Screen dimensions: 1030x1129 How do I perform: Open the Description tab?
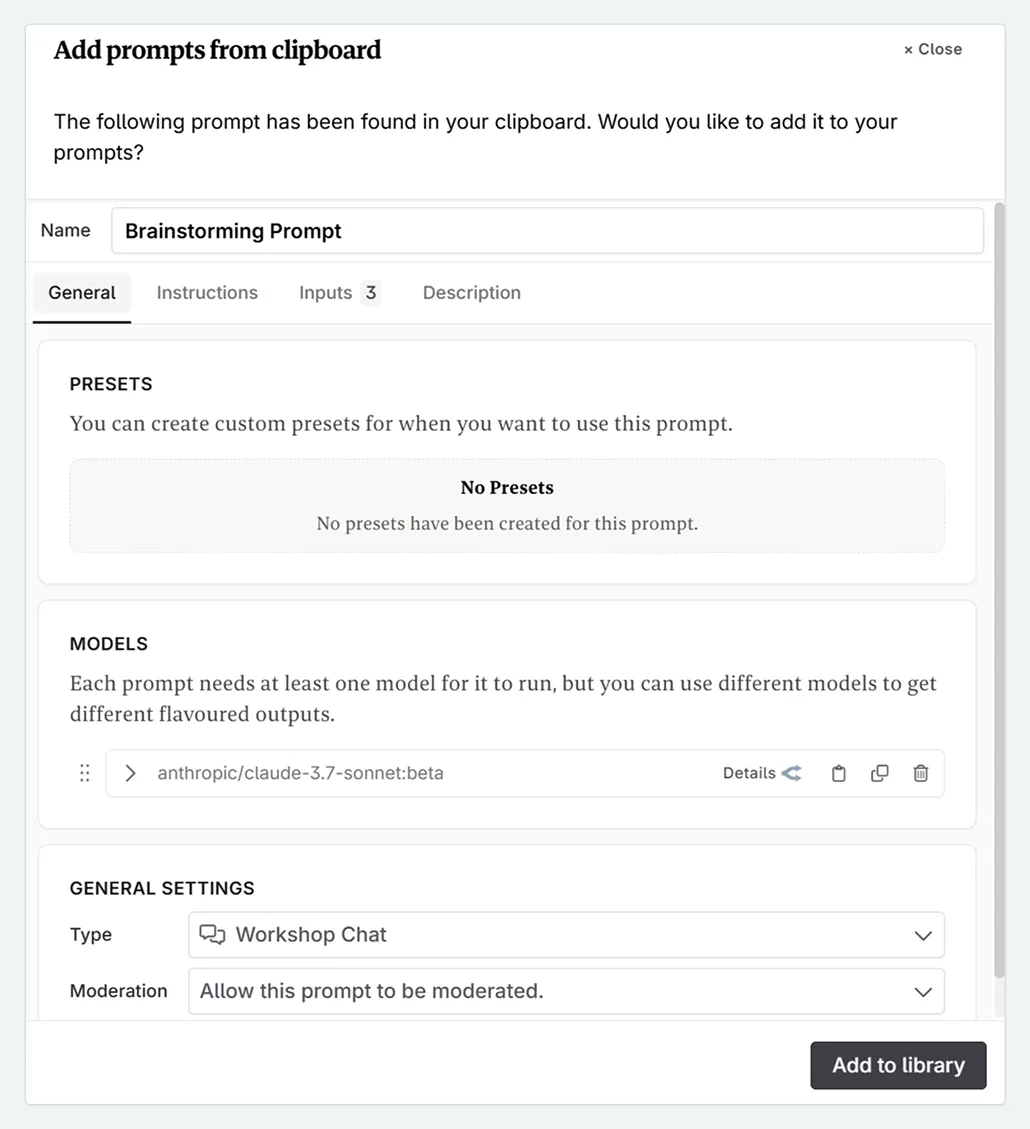(471, 292)
